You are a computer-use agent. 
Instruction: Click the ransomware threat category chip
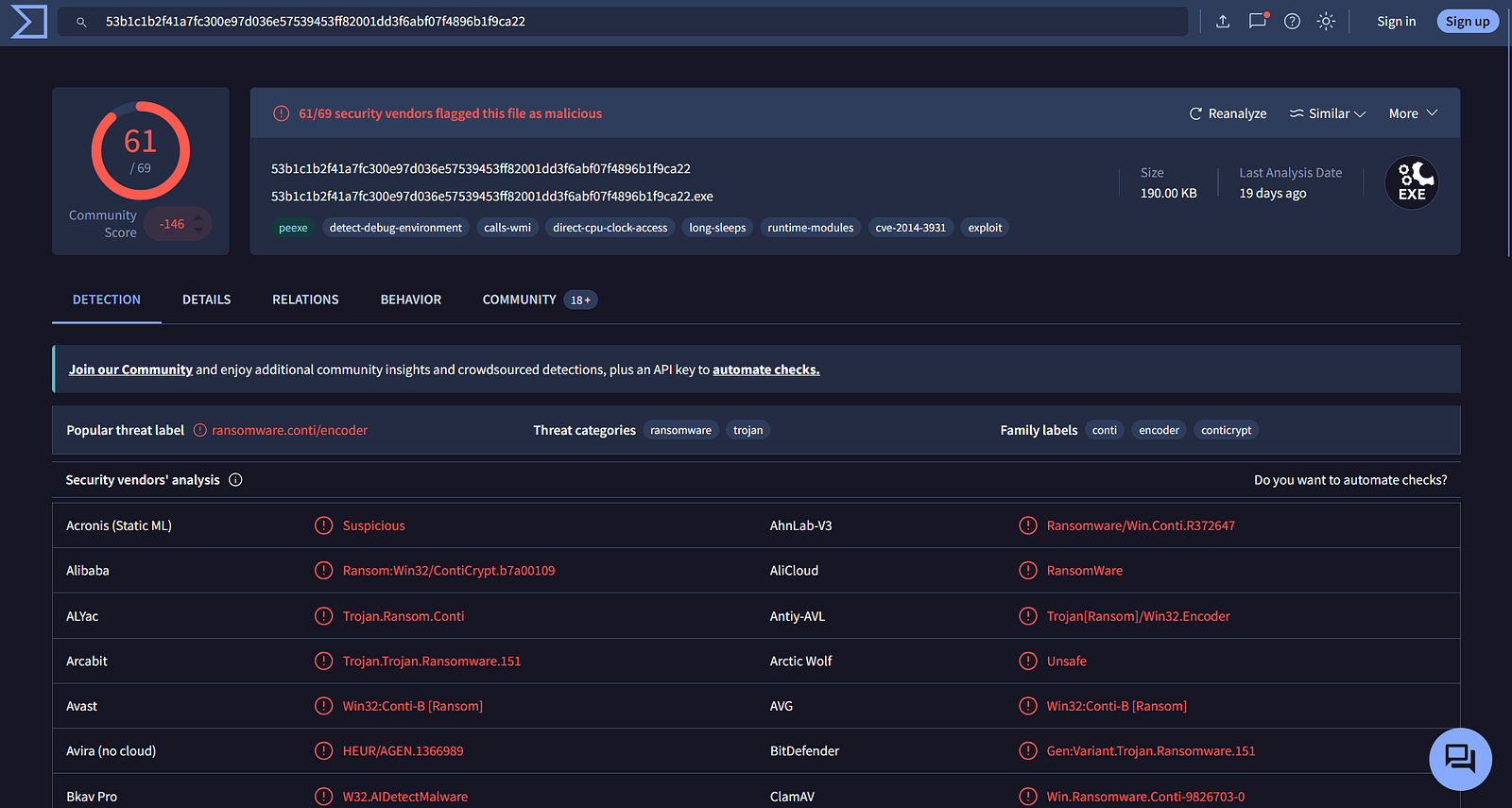click(681, 430)
